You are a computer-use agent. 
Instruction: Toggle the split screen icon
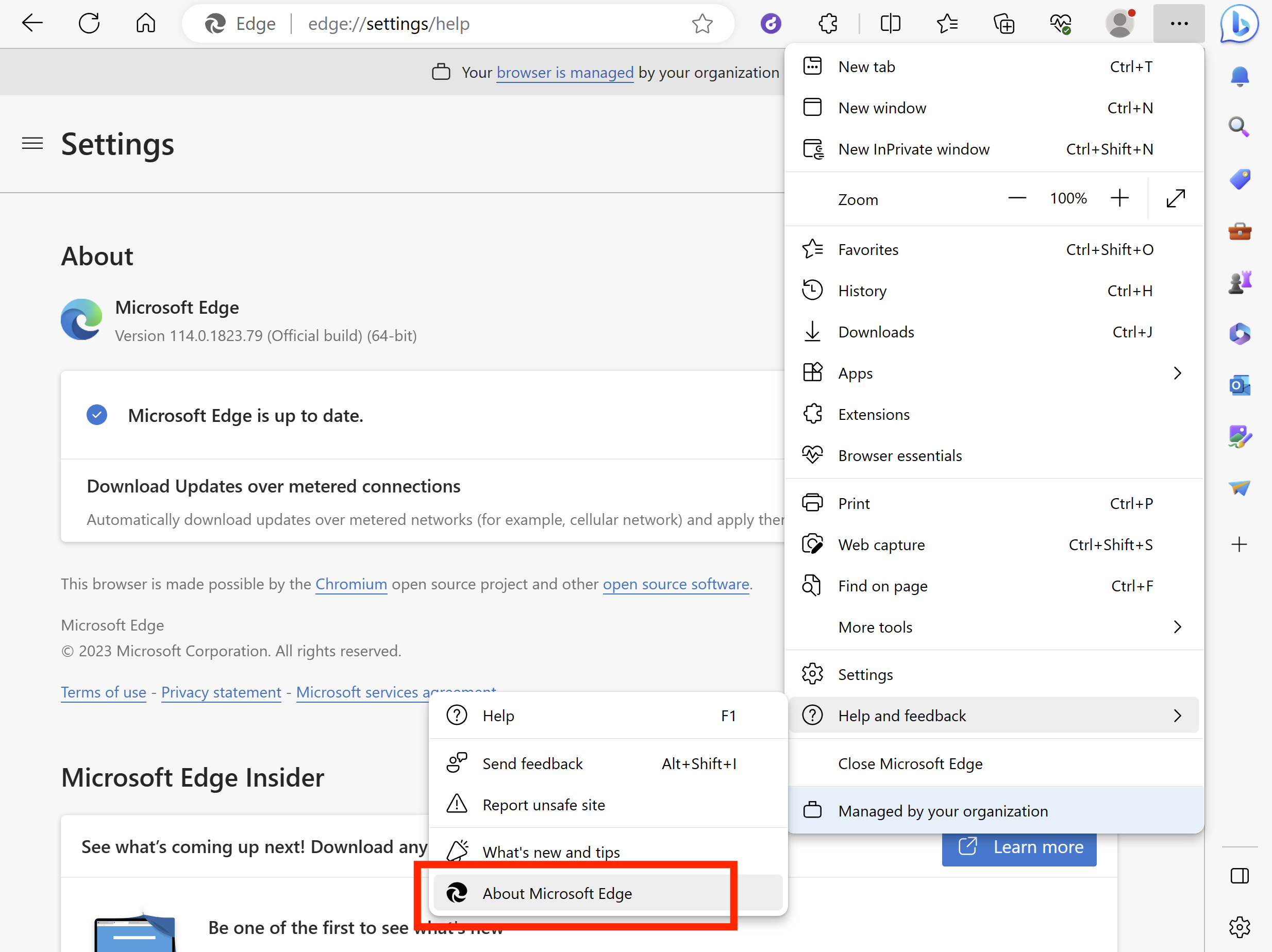(x=890, y=24)
